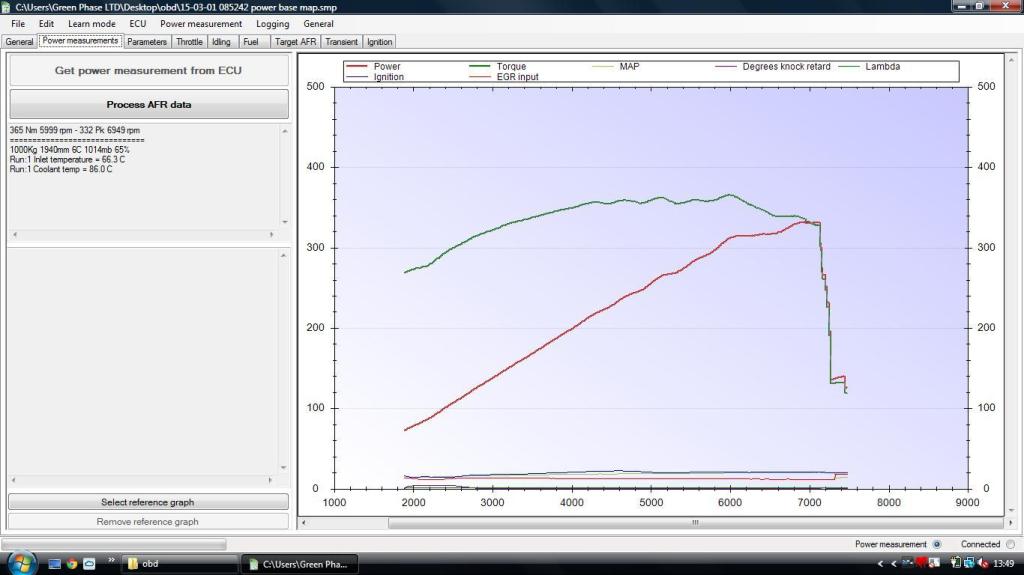Click the 7000 rpm x-axis label
This screenshot has width=1024, height=575.
[x=809, y=502]
